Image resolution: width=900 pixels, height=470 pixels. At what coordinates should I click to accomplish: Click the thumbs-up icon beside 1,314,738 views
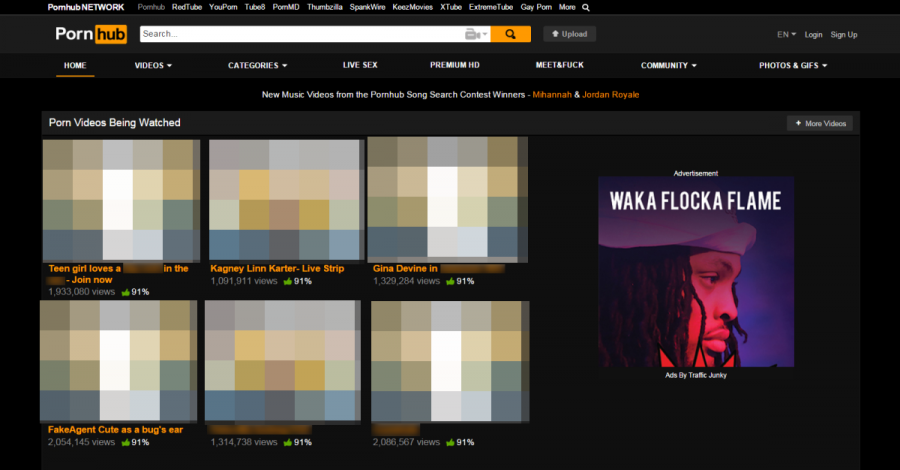click(288, 442)
